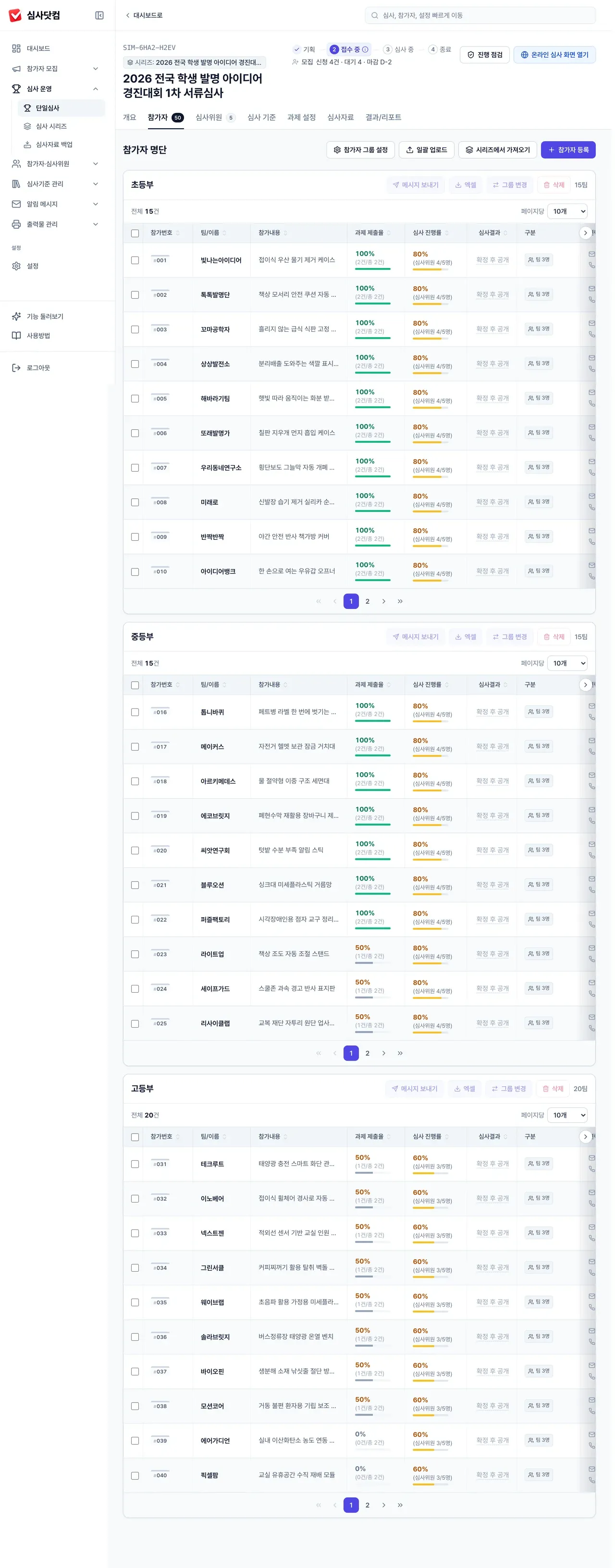Switch to 심사 기준 tab

[261, 118]
